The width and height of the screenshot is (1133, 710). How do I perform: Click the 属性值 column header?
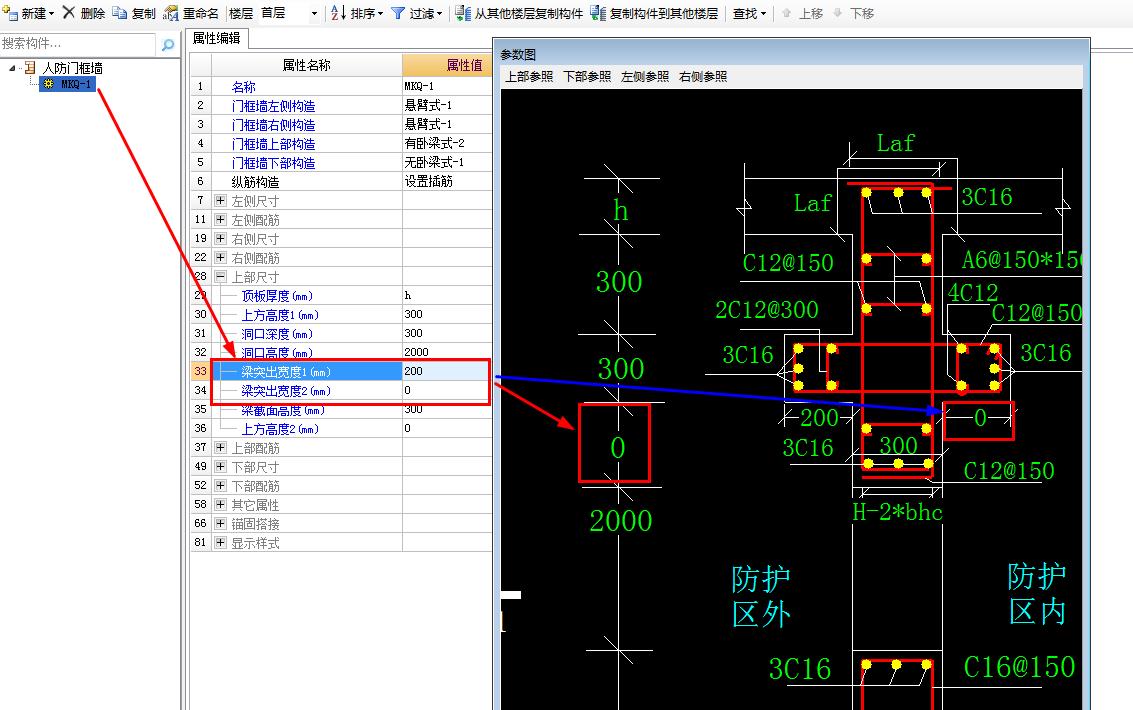[447, 65]
